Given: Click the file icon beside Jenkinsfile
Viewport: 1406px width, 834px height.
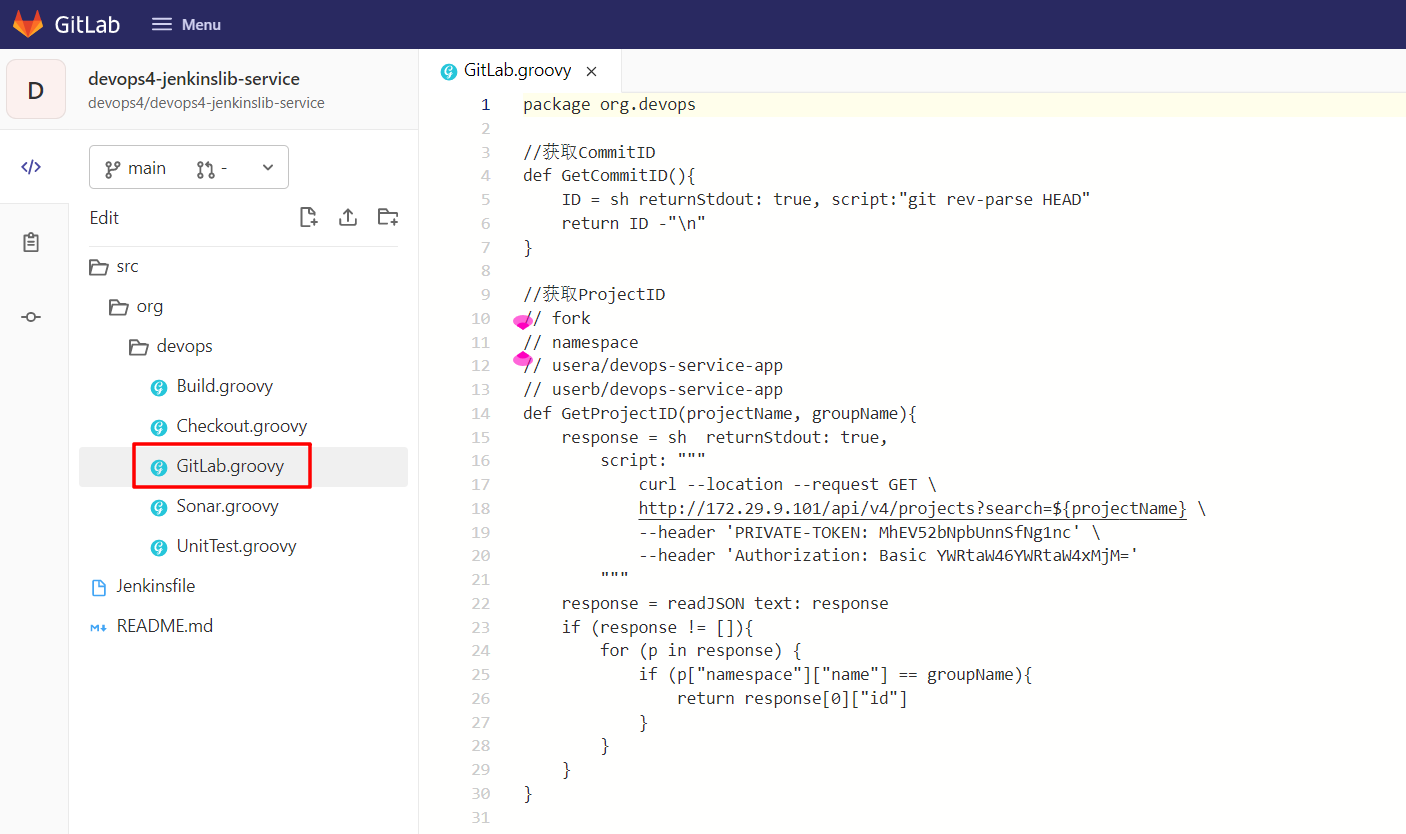Looking at the screenshot, I should pyautogui.click(x=98, y=588).
